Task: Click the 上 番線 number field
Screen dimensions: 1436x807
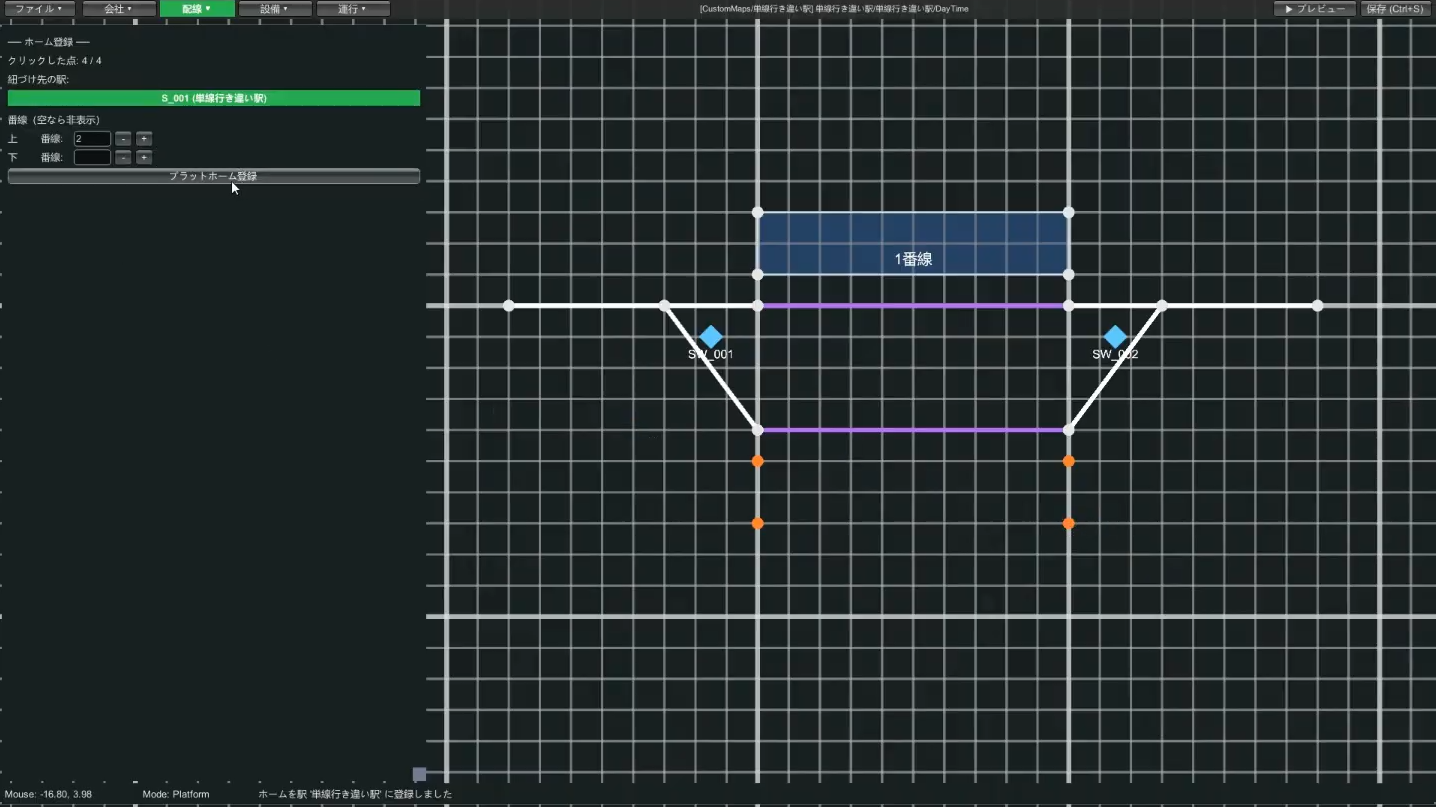Action: 92,139
